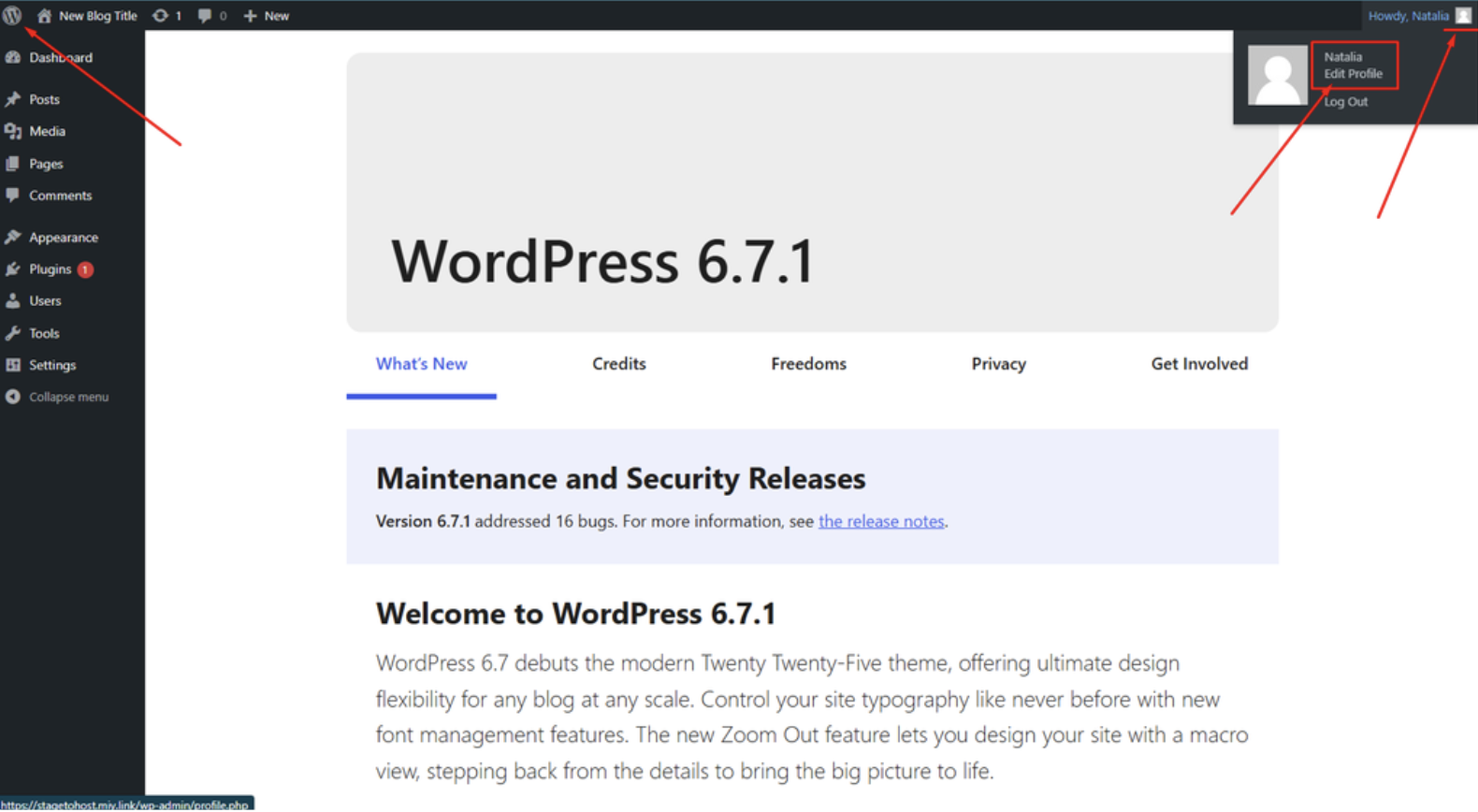Screen dimensions: 1478x812
Task: Click the Maintenance and Security Releases heading
Action: pyautogui.click(x=620, y=478)
